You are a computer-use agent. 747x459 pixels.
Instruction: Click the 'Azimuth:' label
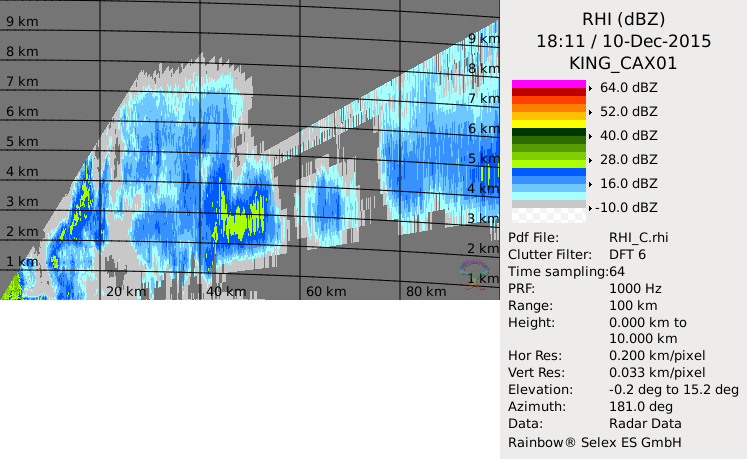click(537, 407)
